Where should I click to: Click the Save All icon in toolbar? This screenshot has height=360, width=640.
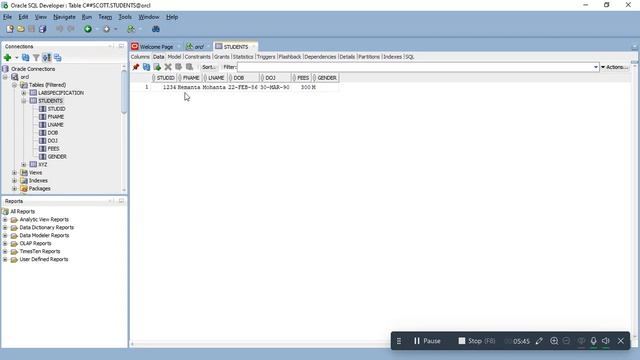pos(42,29)
